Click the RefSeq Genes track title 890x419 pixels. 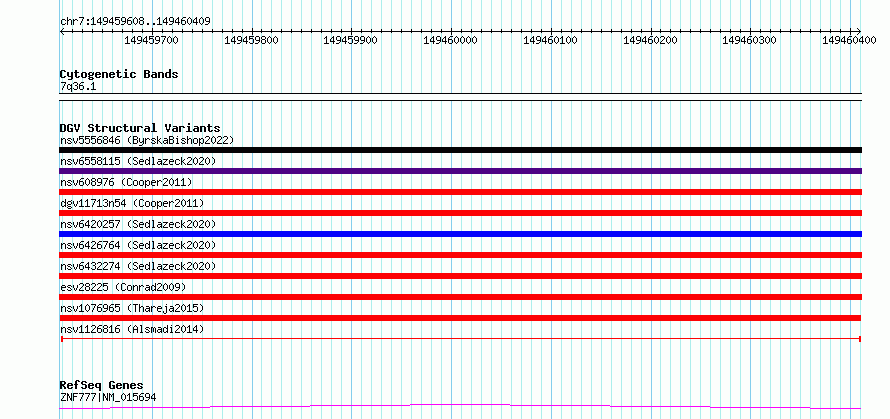tap(102, 386)
